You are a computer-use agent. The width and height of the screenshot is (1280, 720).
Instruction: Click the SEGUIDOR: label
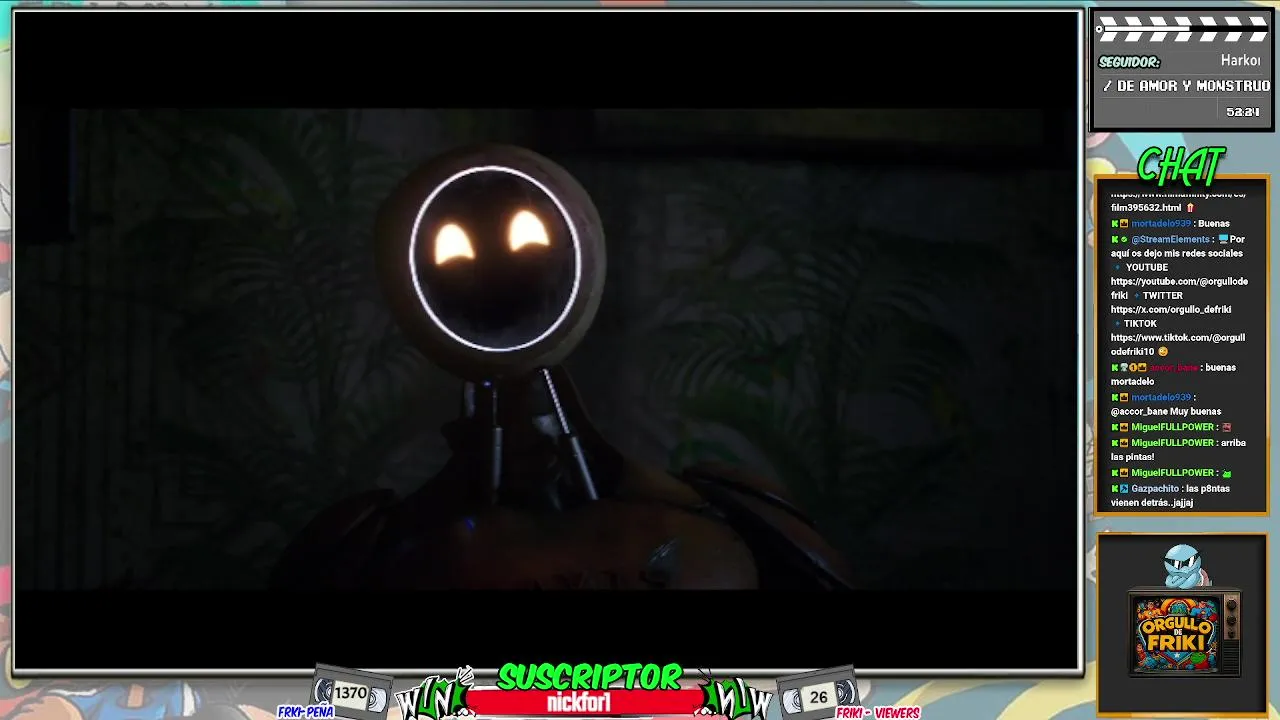coord(1129,62)
